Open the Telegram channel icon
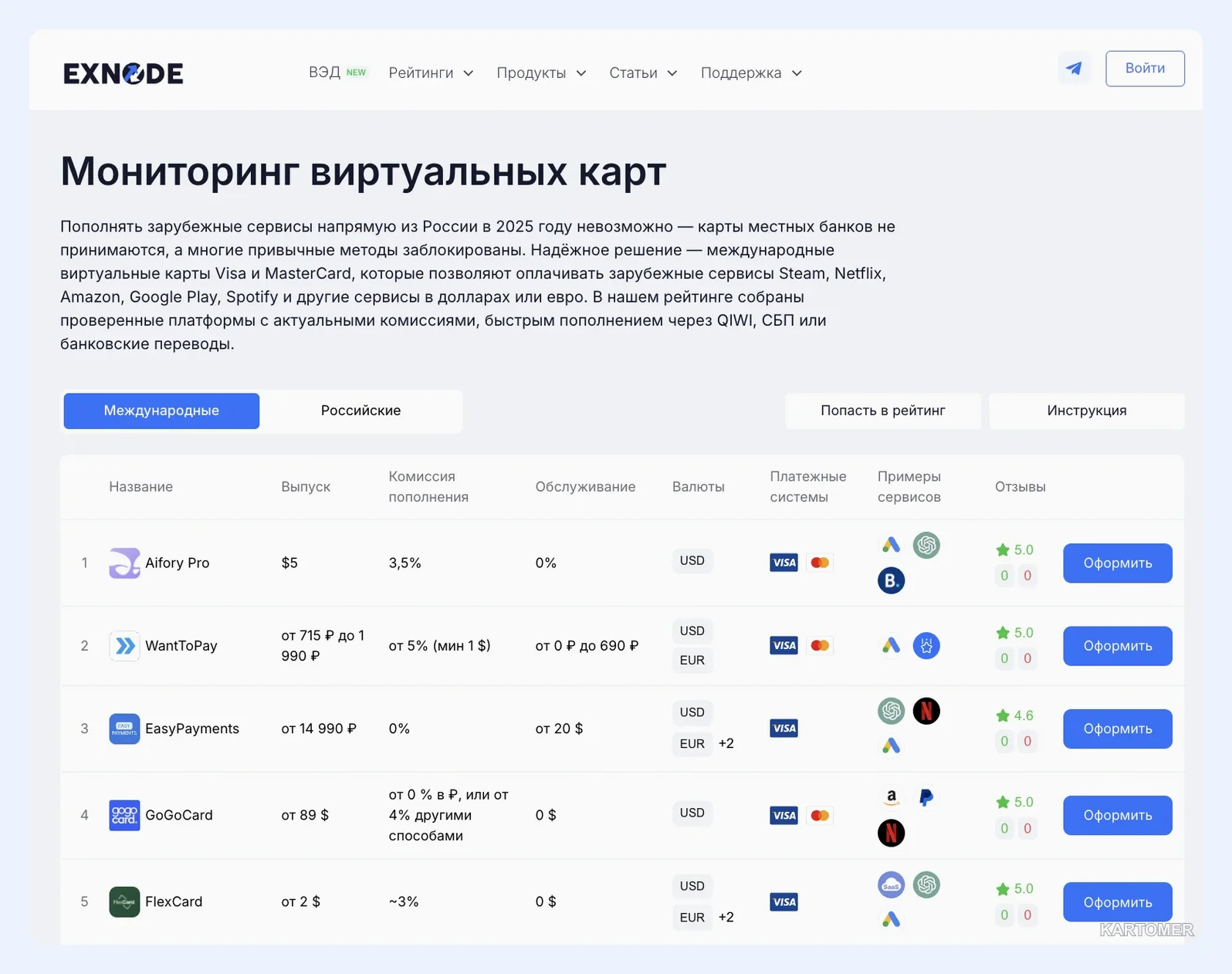The height and width of the screenshot is (974, 1232). pyautogui.click(x=1074, y=69)
